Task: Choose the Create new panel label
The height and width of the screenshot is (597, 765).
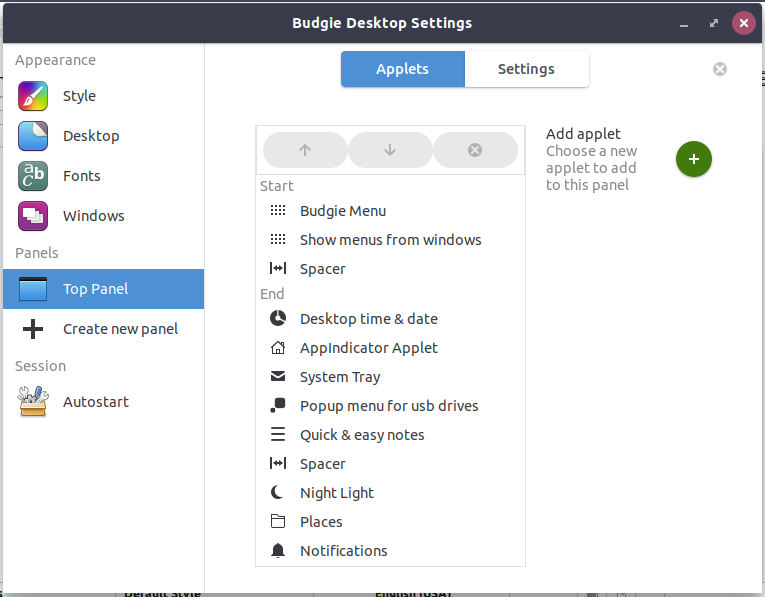Action: point(121,329)
